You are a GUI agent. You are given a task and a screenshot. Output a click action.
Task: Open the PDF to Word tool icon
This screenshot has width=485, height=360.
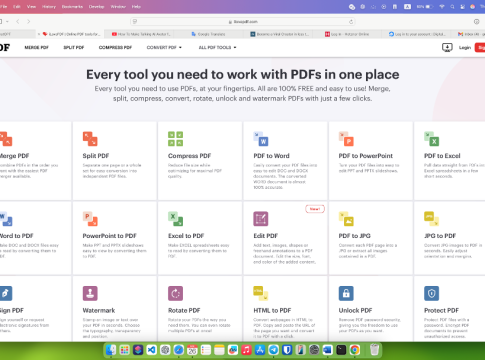(x=261, y=139)
